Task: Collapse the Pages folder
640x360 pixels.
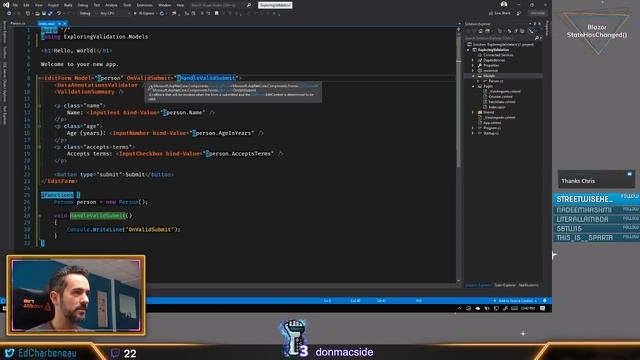Action: (x=473, y=86)
